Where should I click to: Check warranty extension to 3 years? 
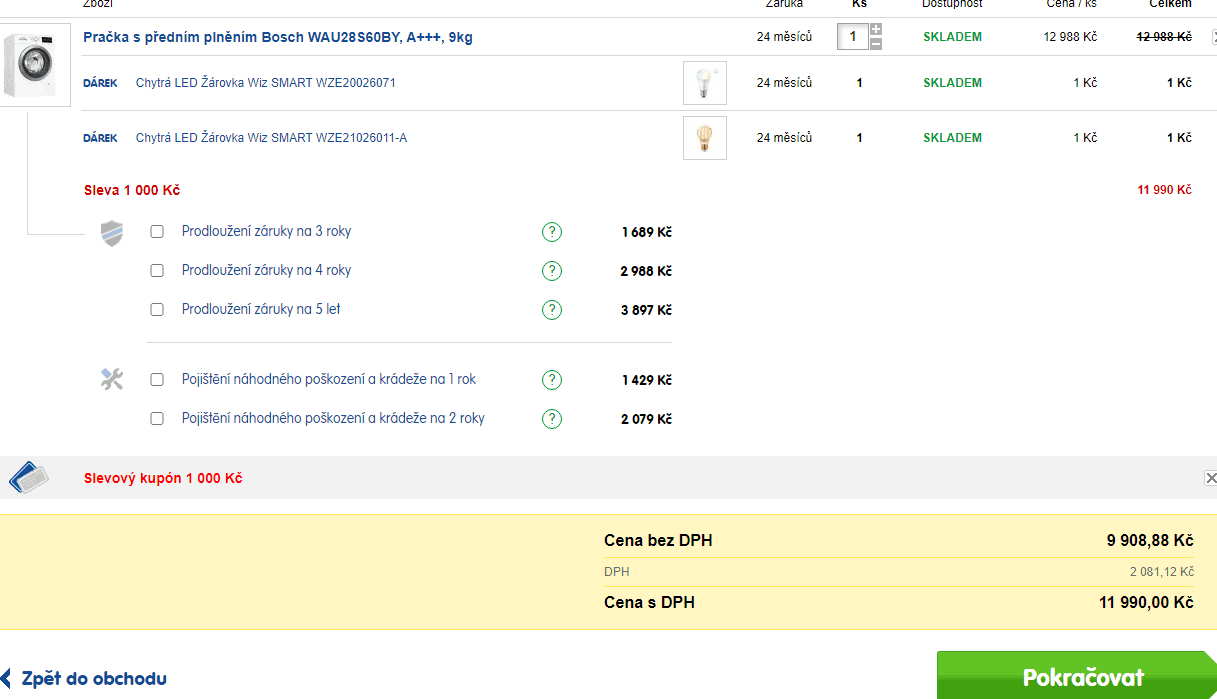point(157,232)
